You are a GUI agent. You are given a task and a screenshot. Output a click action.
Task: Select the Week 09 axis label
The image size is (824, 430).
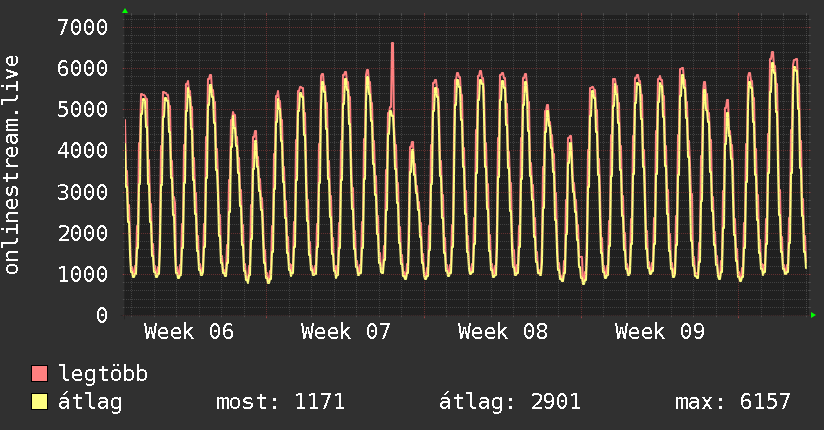coord(660,332)
